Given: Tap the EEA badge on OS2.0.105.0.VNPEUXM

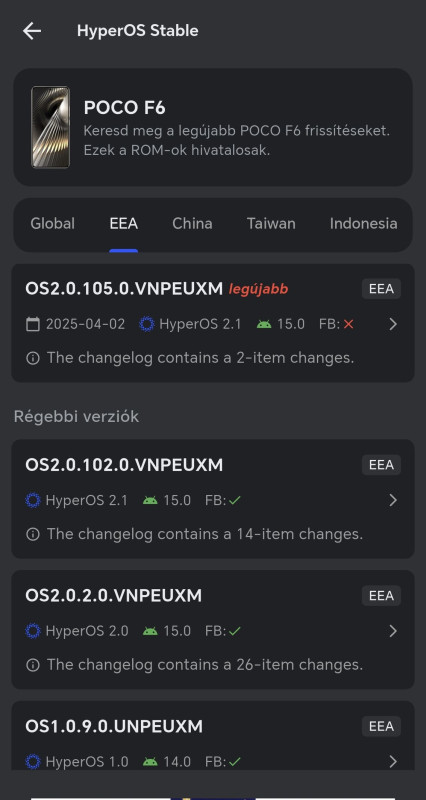Looking at the screenshot, I should [381, 289].
